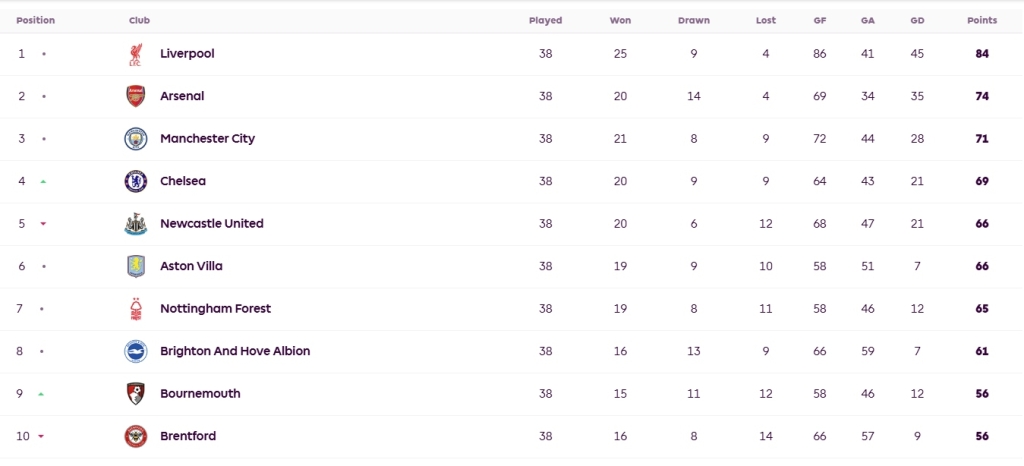1024x466 pixels.
Task: Open the Nottingham Forest team link
Action: (216, 309)
